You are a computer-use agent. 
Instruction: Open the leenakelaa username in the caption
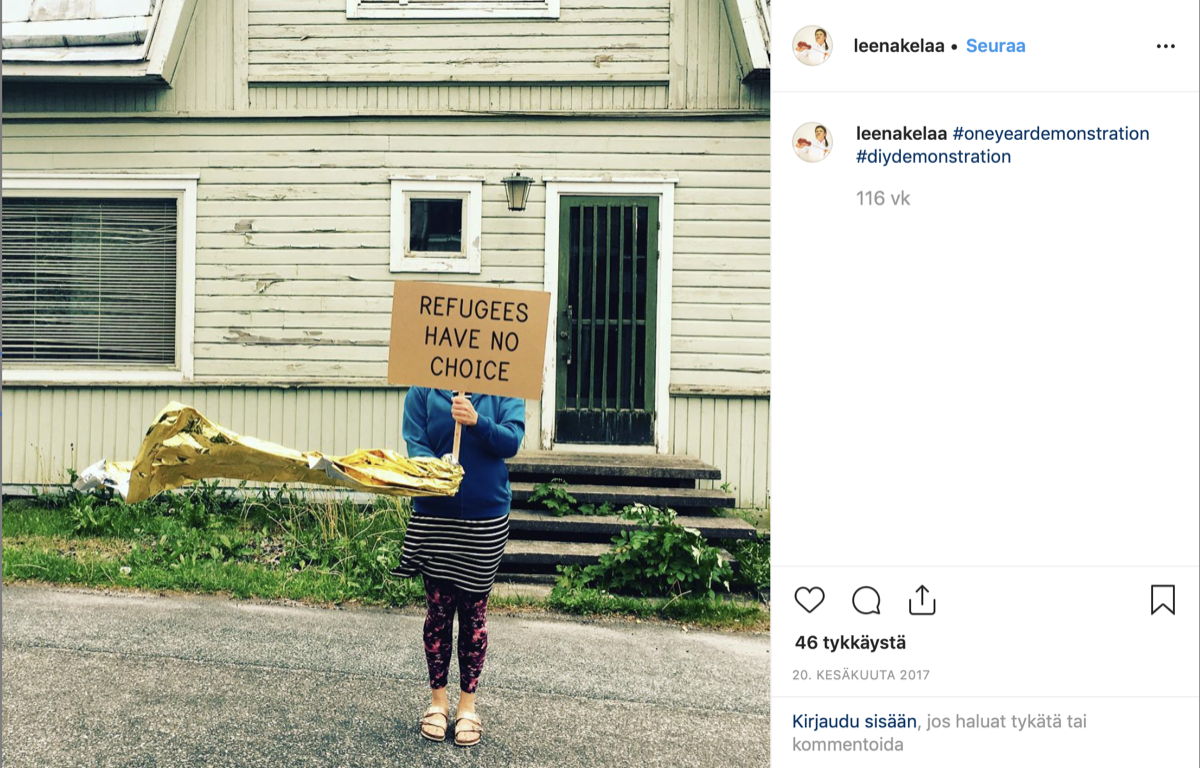click(902, 134)
